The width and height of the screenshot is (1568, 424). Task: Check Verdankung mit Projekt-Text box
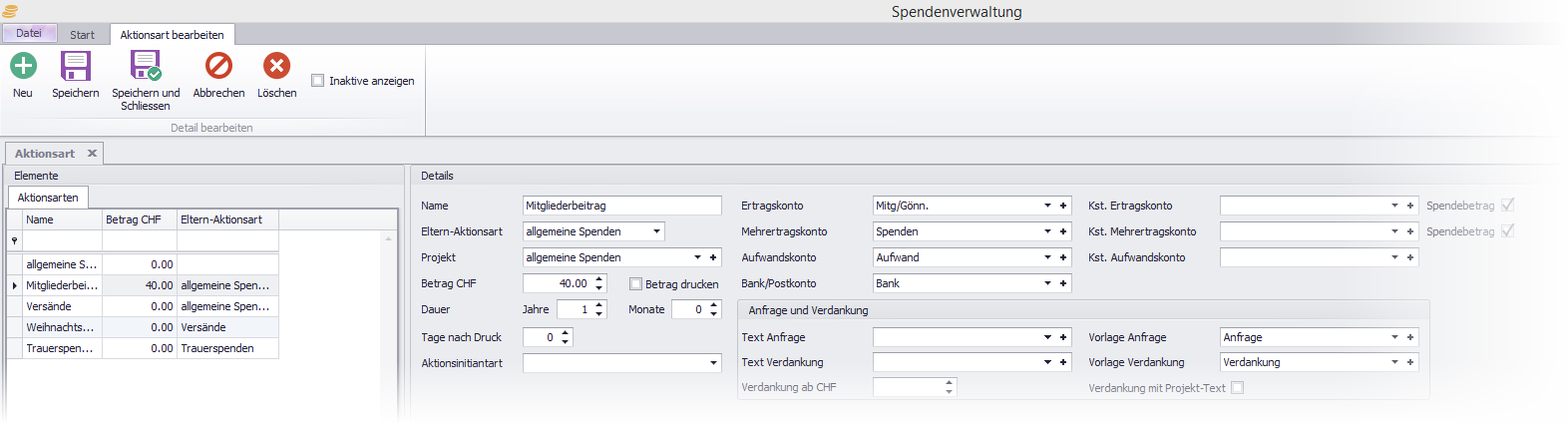(1237, 388)
